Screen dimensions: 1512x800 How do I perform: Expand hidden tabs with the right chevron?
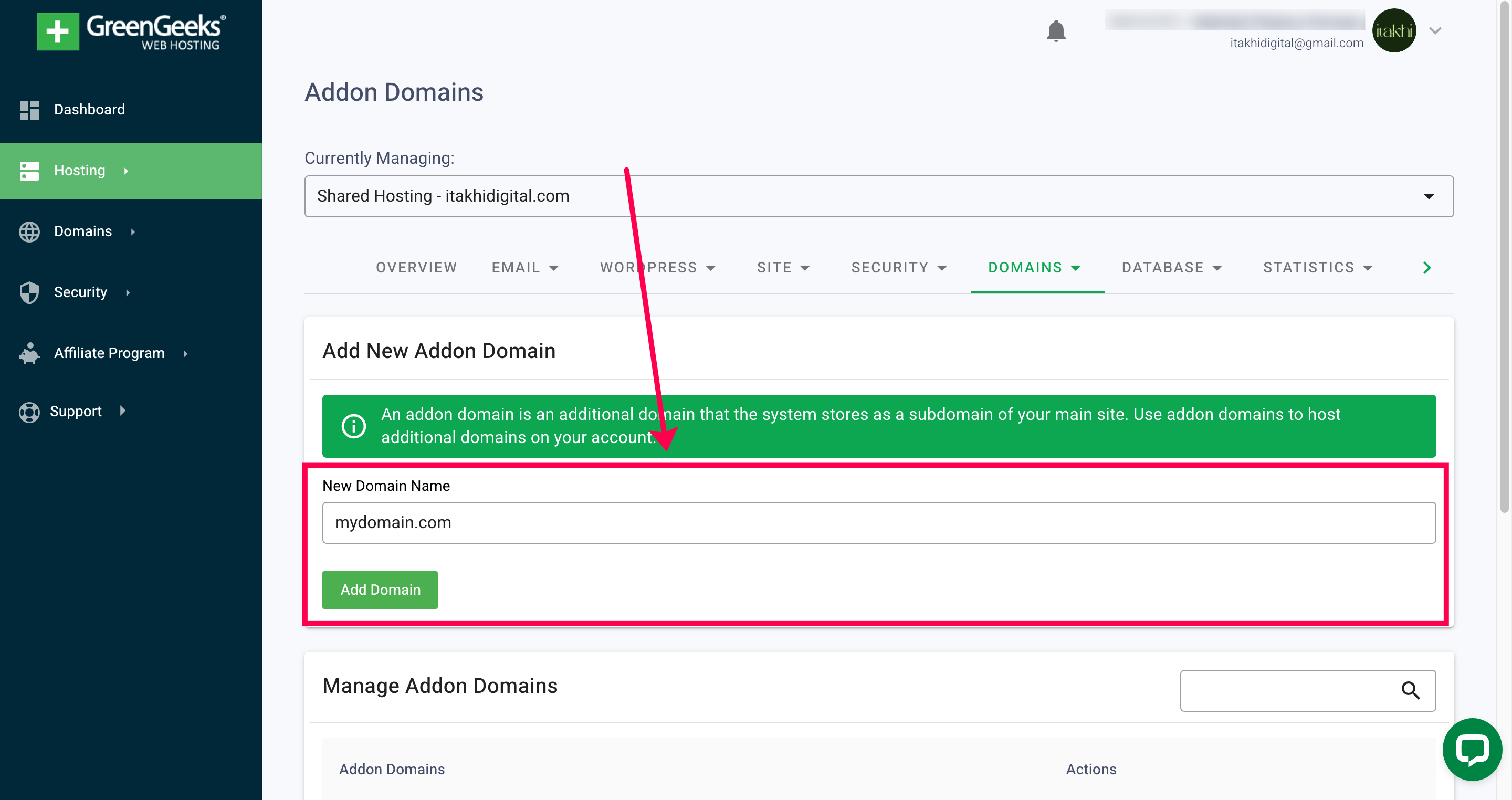tap(1426, 267)
